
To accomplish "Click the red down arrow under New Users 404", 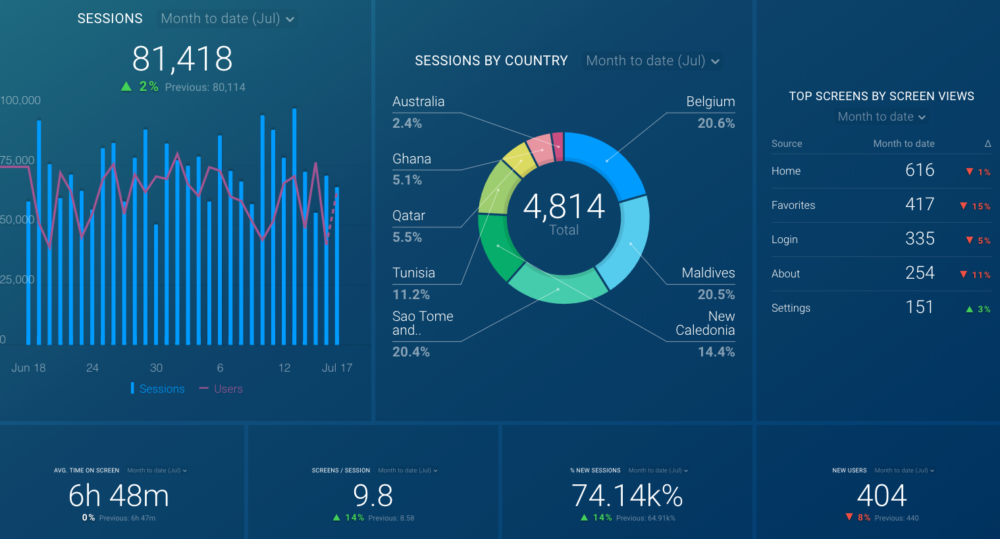I will tap(848, 518).
